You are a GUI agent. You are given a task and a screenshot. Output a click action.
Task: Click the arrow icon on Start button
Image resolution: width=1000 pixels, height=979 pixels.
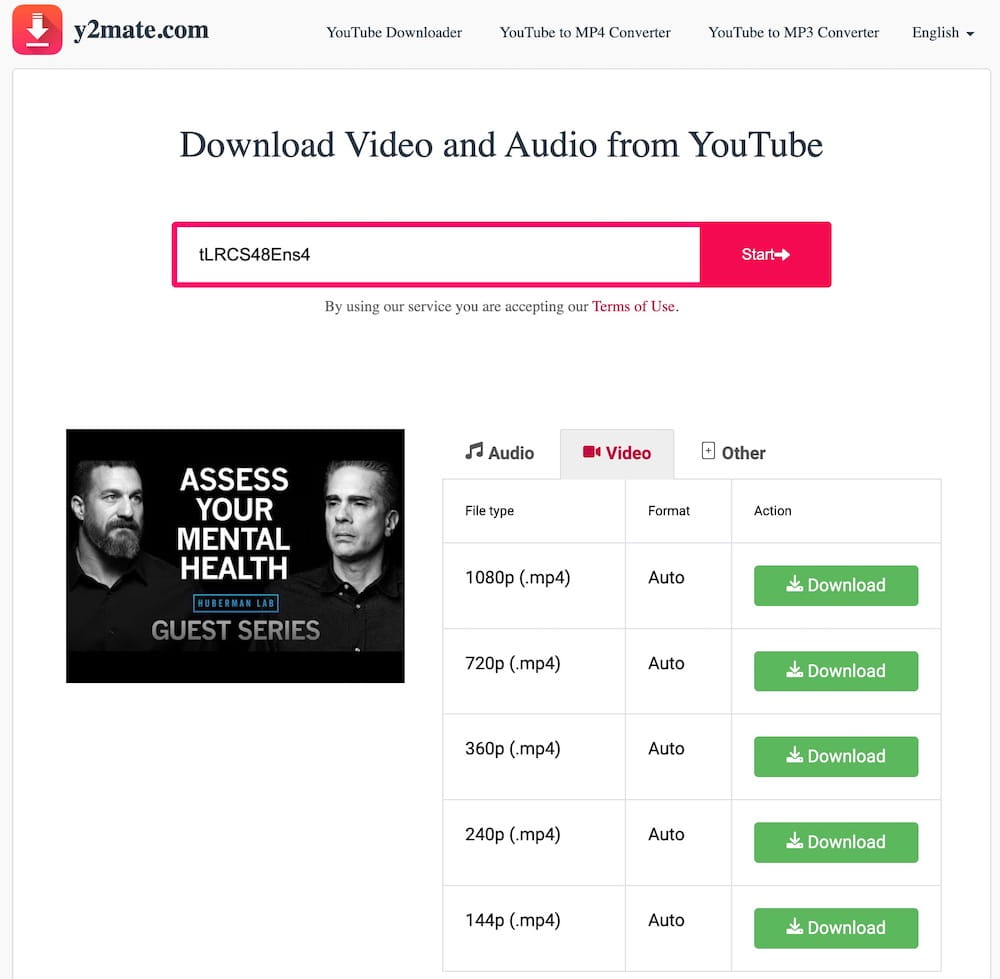pos(783,254)
